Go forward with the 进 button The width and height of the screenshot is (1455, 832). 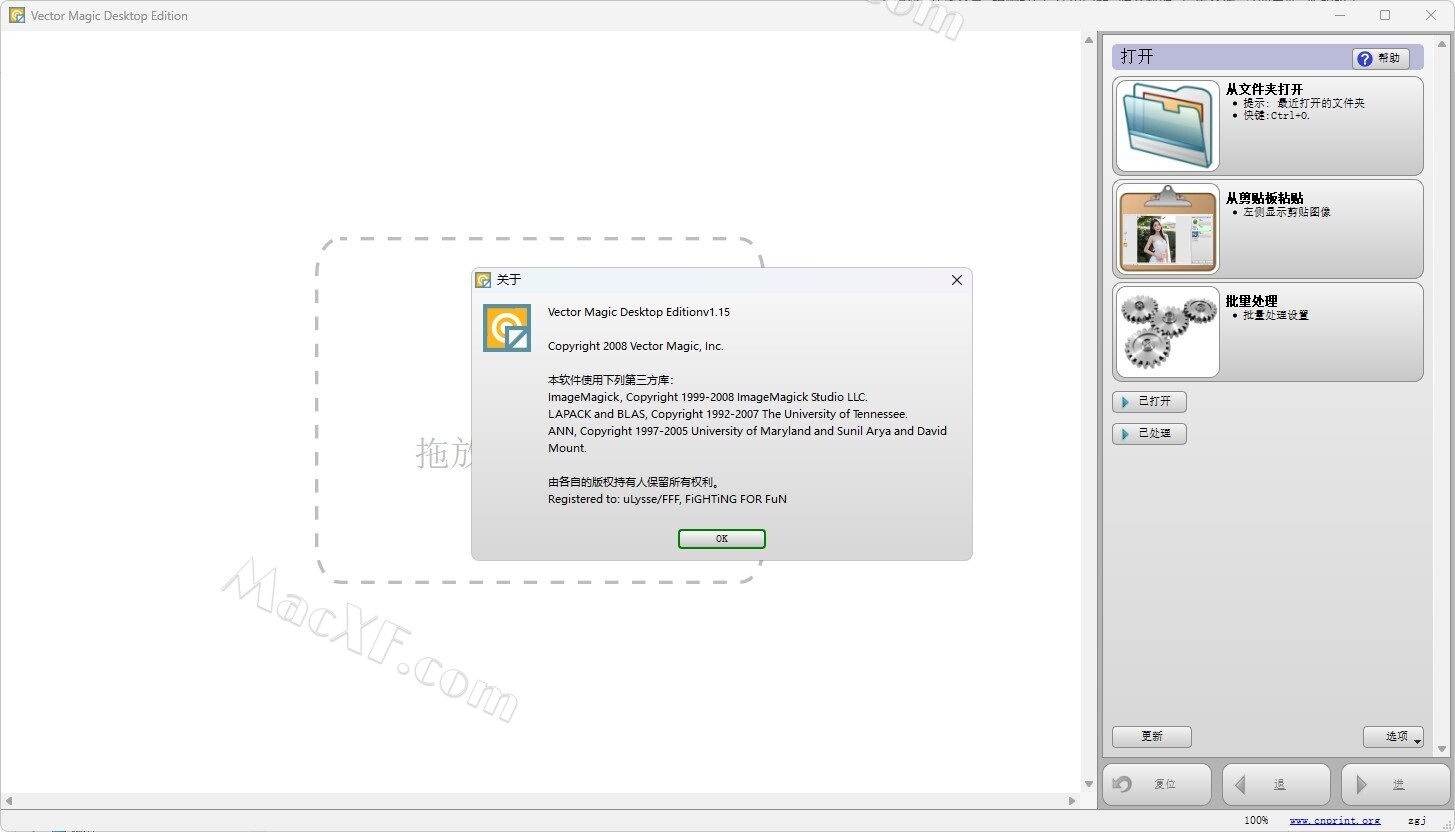[x=1395, y=785]
